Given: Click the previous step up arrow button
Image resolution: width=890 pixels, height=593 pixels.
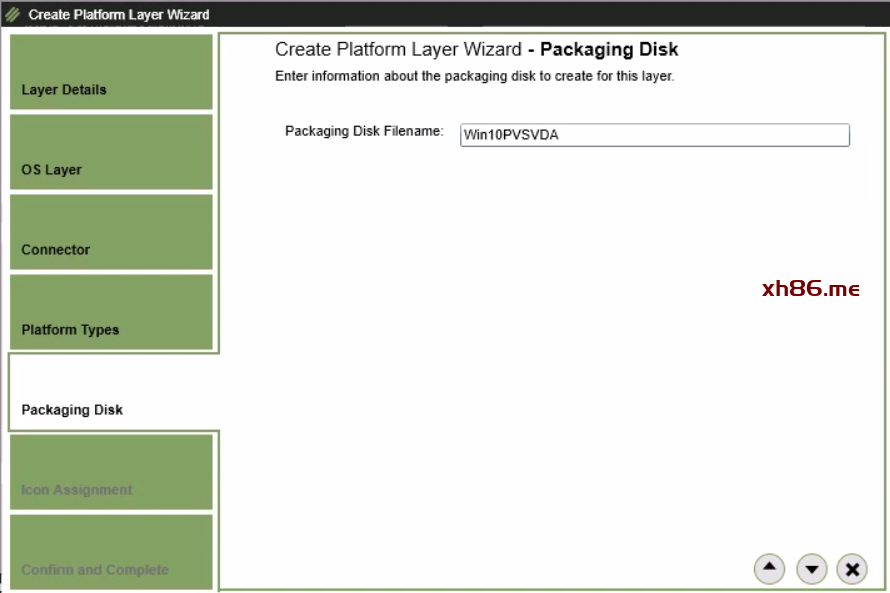Looking at the screenshot, I should (769, 568).
